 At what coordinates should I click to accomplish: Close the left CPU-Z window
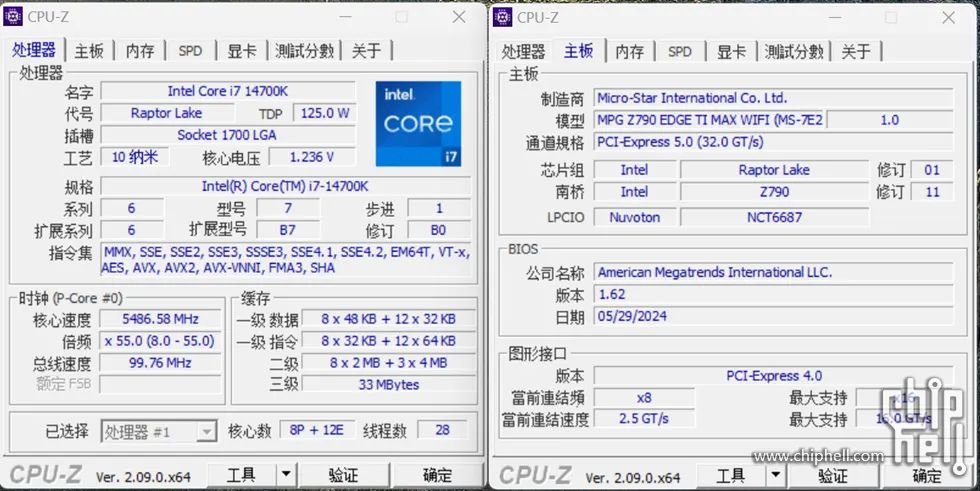tap(459, 17)
